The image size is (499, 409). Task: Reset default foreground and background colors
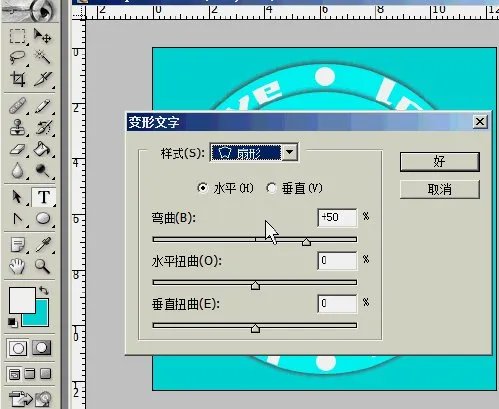[12, 322]
